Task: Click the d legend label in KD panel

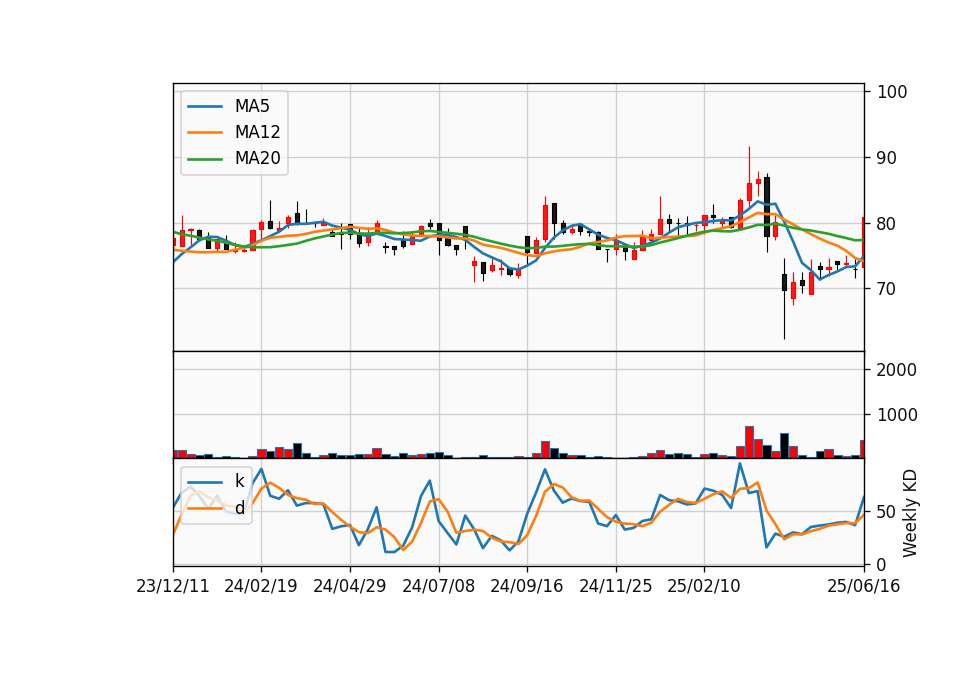Action: pos(239,508)
